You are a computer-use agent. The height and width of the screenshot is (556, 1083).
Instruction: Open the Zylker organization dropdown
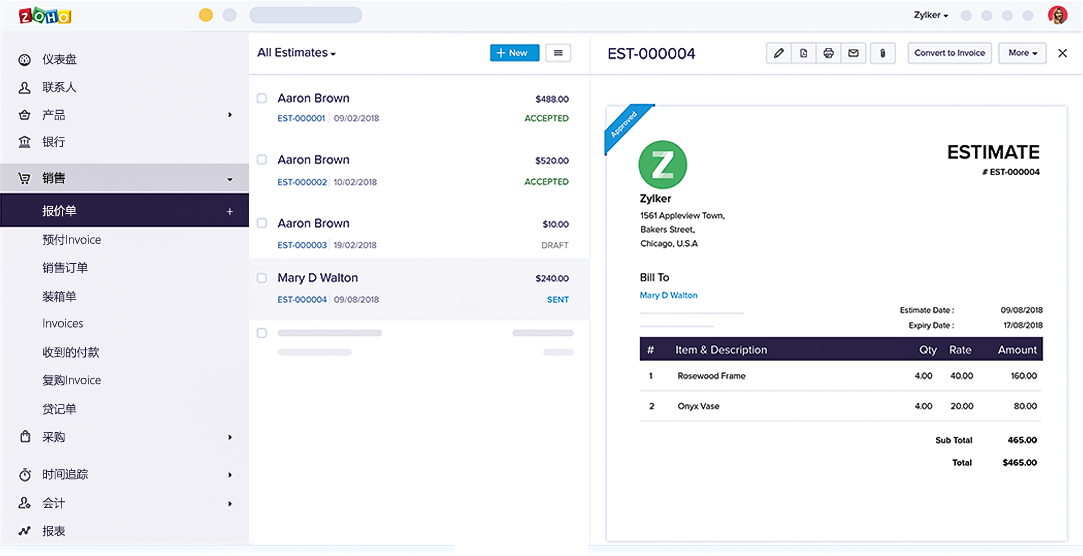click(x=931, y=15)
